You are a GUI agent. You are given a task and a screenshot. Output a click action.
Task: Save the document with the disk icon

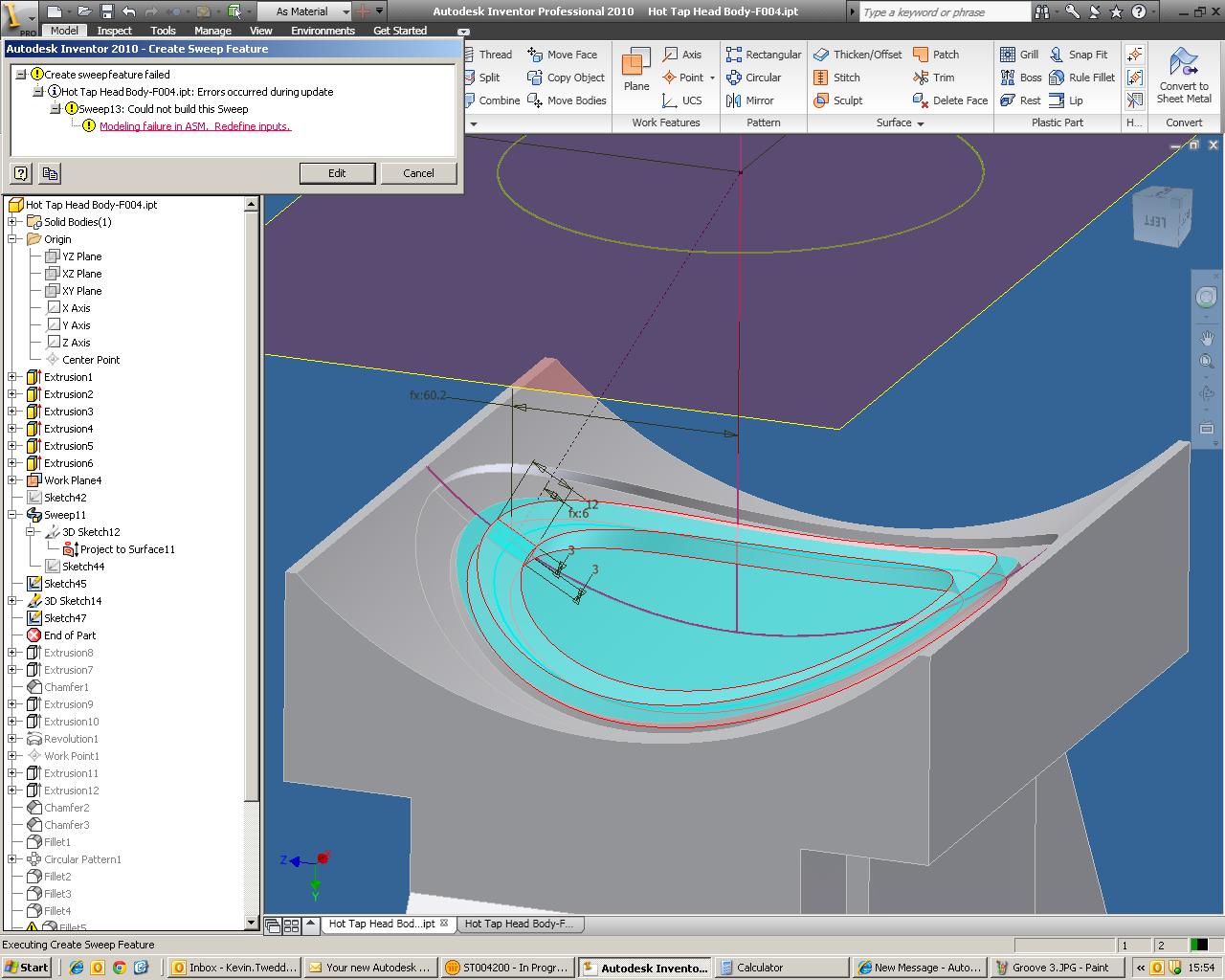[107, 11]
